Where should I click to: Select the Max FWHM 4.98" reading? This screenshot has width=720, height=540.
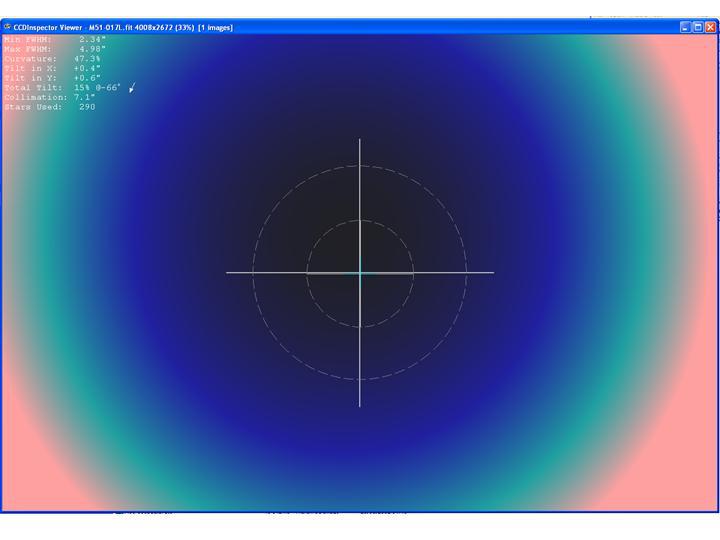(55, 49)
